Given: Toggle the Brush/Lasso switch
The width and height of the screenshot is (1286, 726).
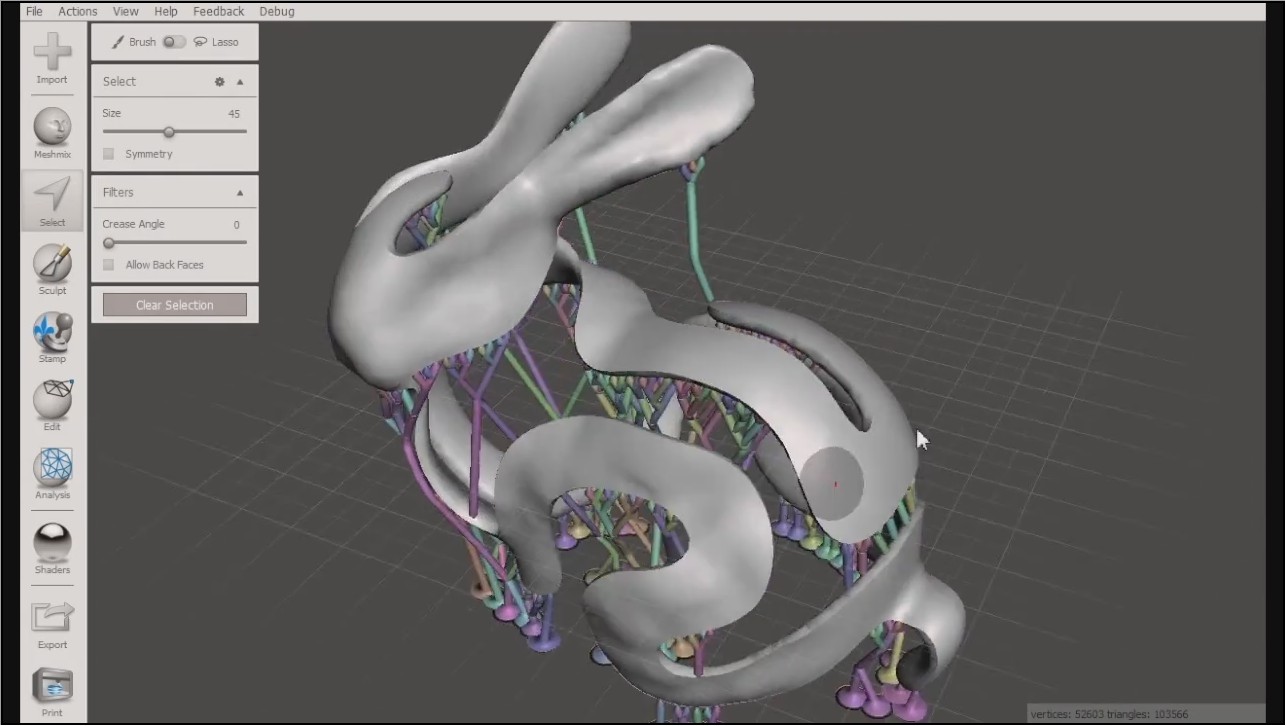Looking at the screenshot, I should point(174,42).
